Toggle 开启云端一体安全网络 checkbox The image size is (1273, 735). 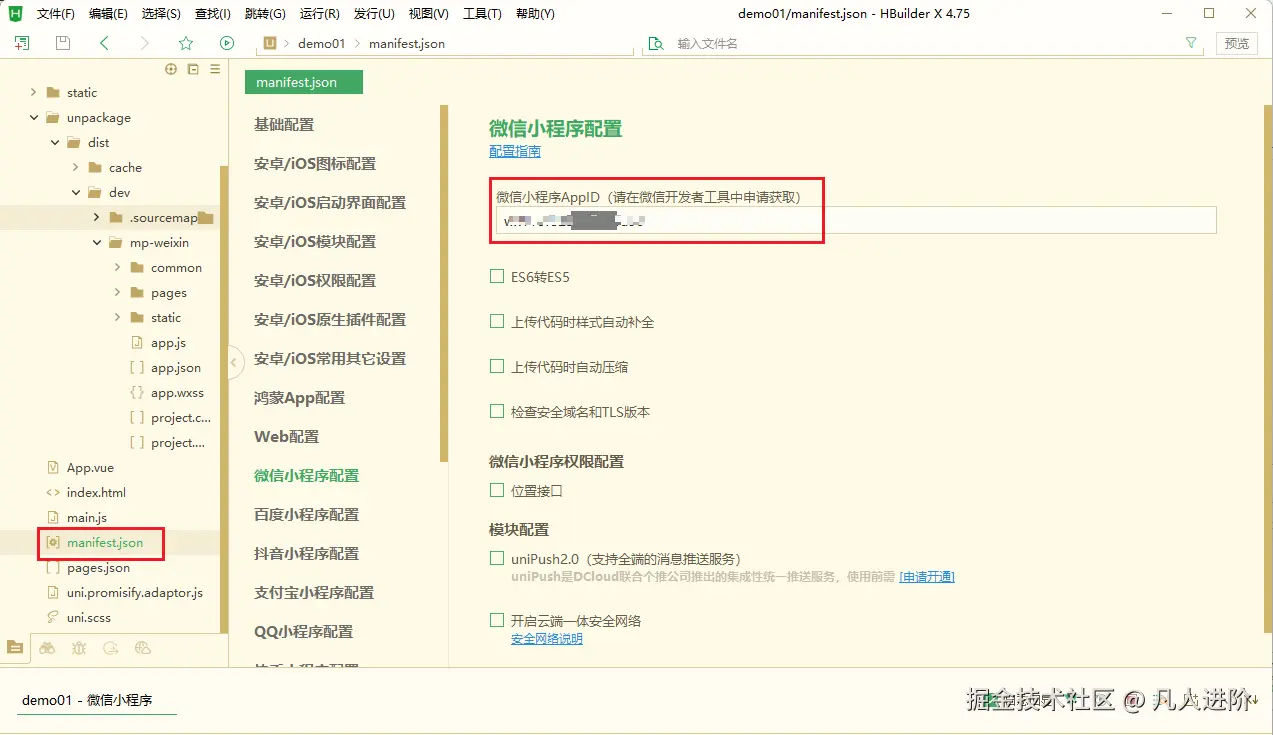pyautogui.click(x=497, y=620)
